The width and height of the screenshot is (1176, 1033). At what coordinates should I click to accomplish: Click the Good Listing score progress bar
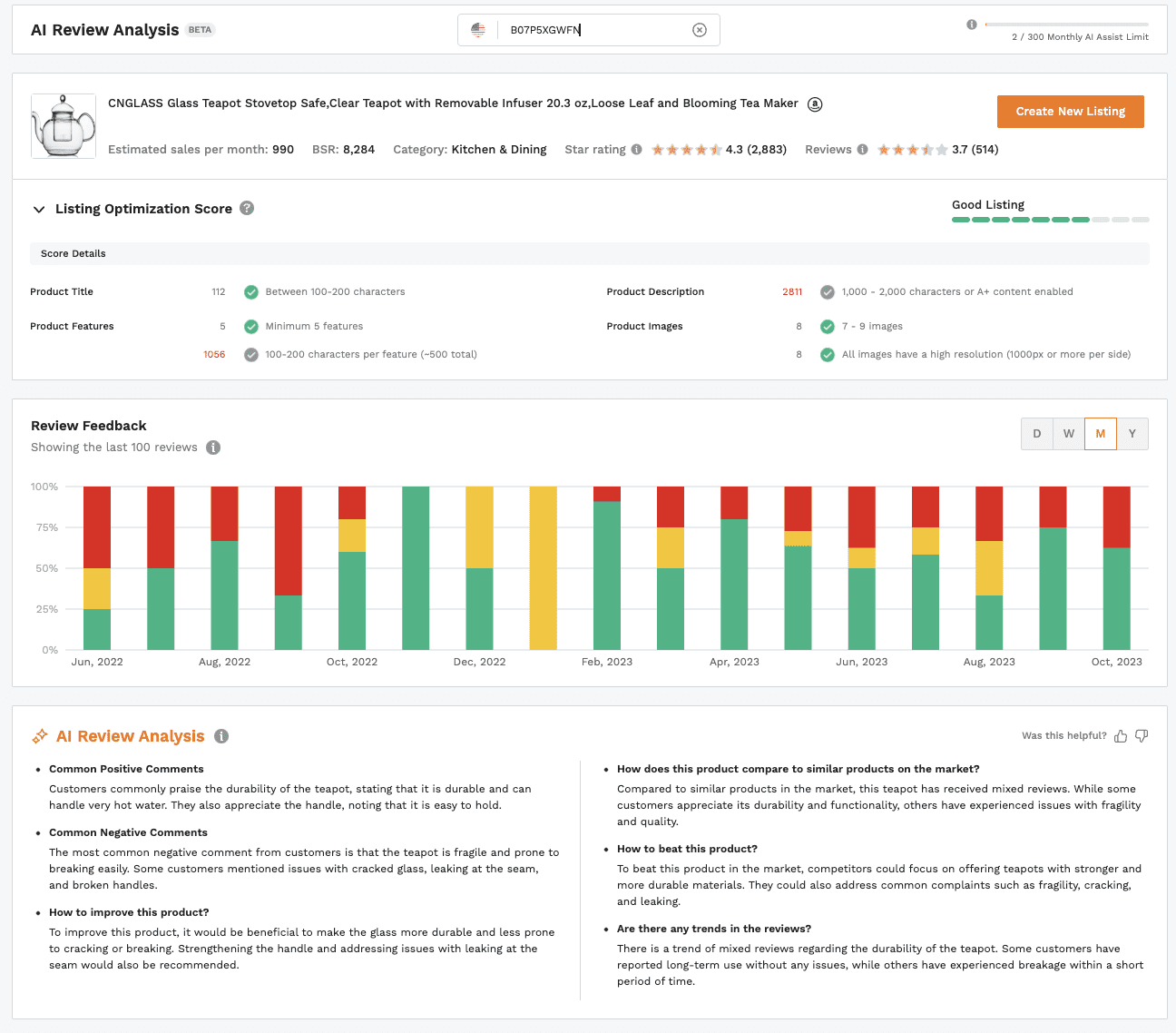[x=1050, y=220]
